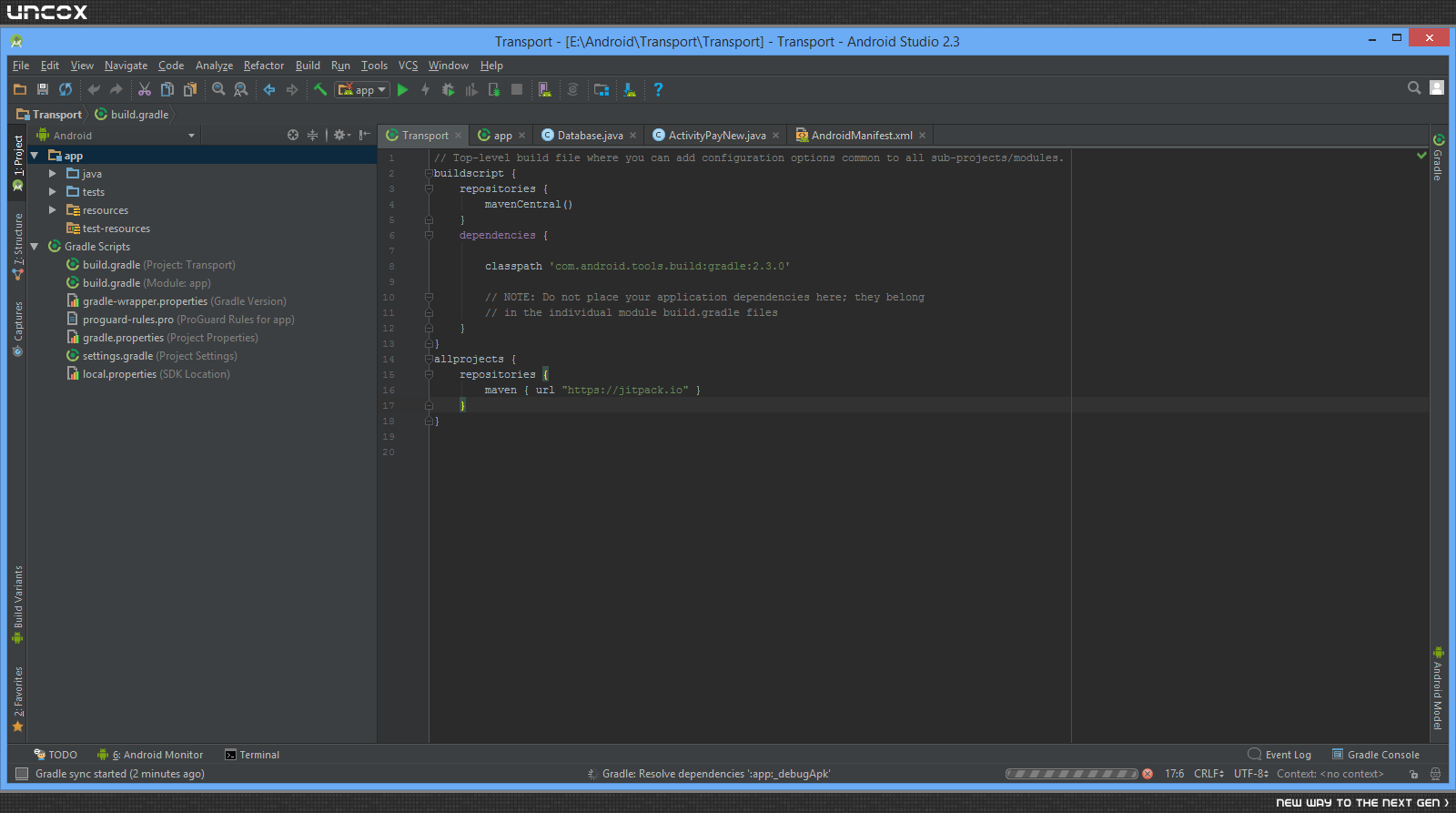Click the Copy icon in toolbar
1456x813 pixels.
(167, 89)
